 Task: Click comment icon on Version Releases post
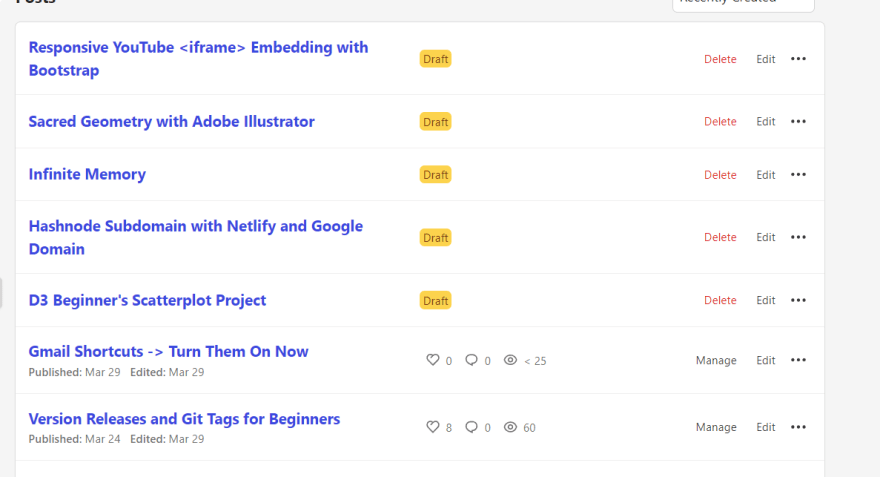471,427
